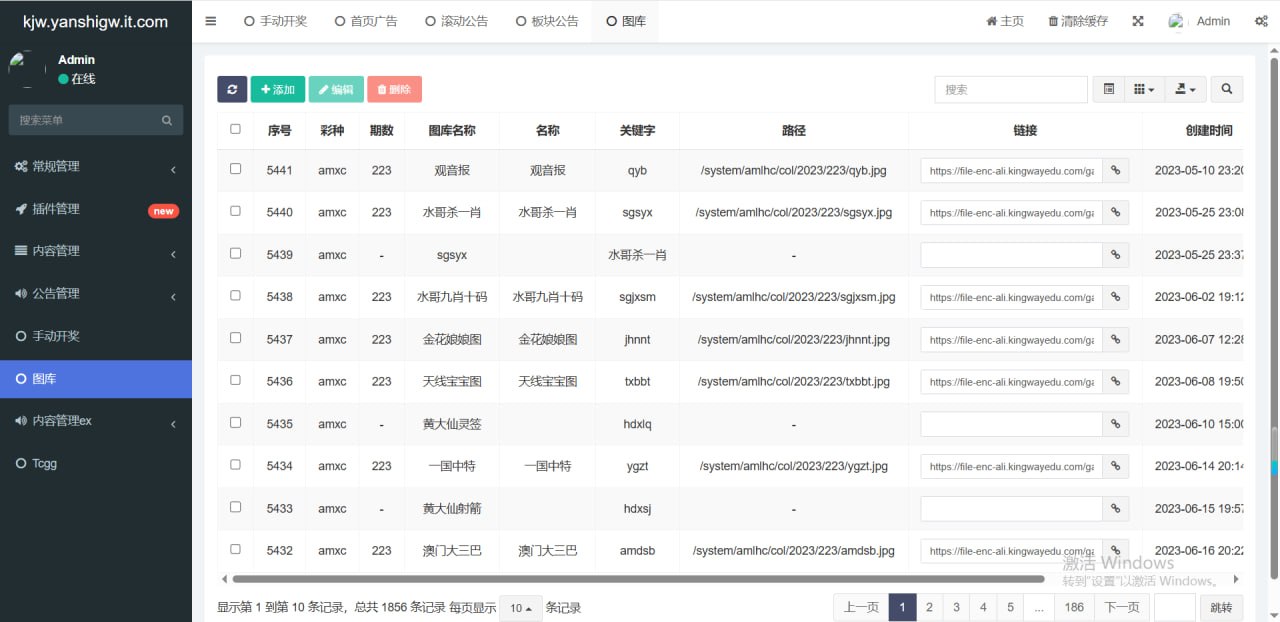Viewport: 1280px width, 622px height.
Task: Toggle the sidebar hamburger menu icon
Action: click(210, 21)
